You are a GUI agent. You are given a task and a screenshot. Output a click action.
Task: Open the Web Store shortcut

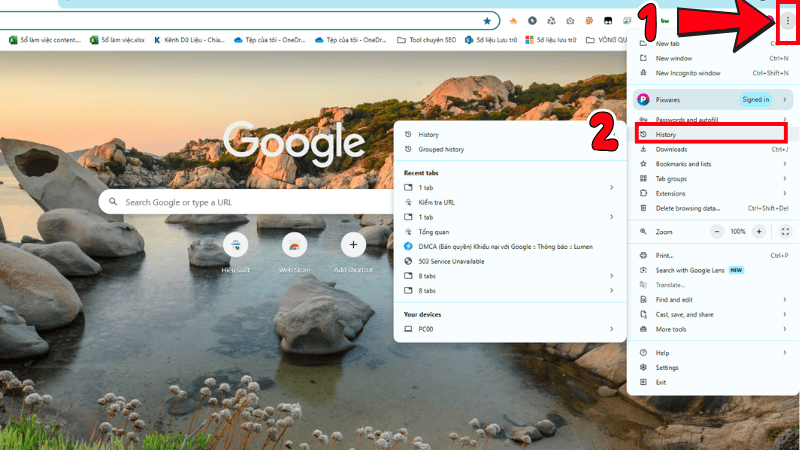[x=293, y=244]
